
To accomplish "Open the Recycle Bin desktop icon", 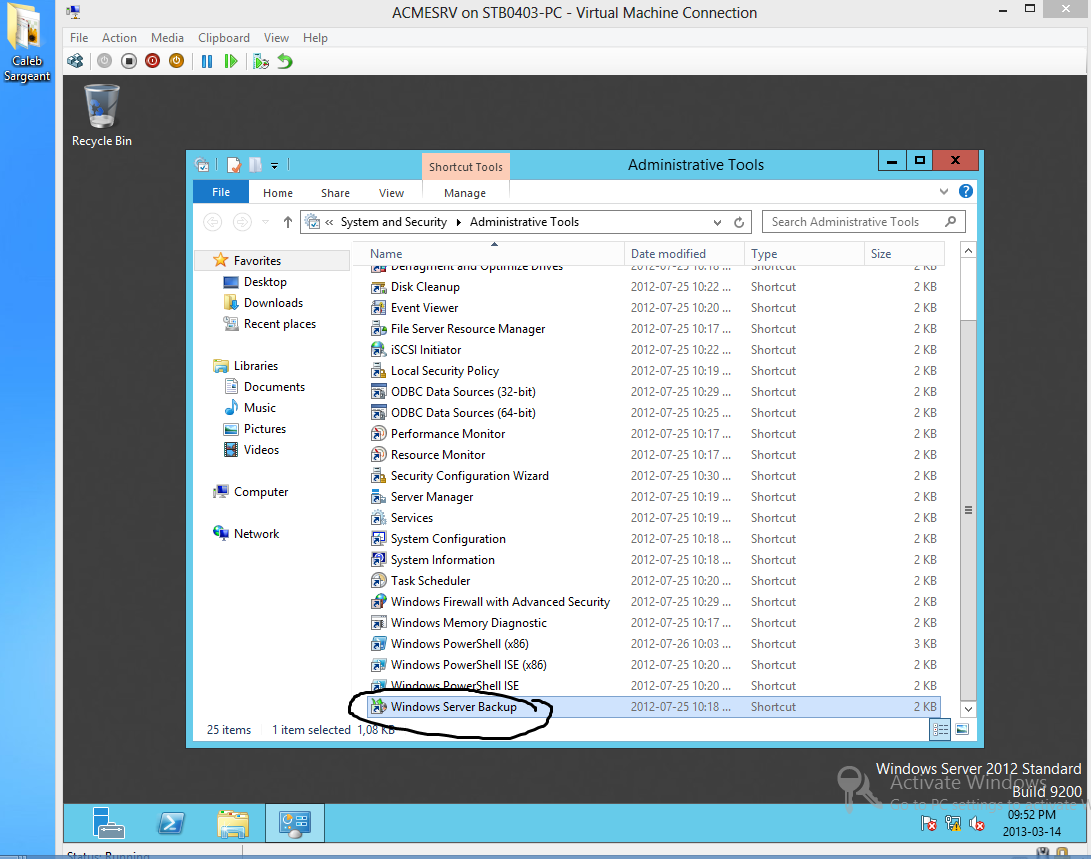I will tap(102, 115).
